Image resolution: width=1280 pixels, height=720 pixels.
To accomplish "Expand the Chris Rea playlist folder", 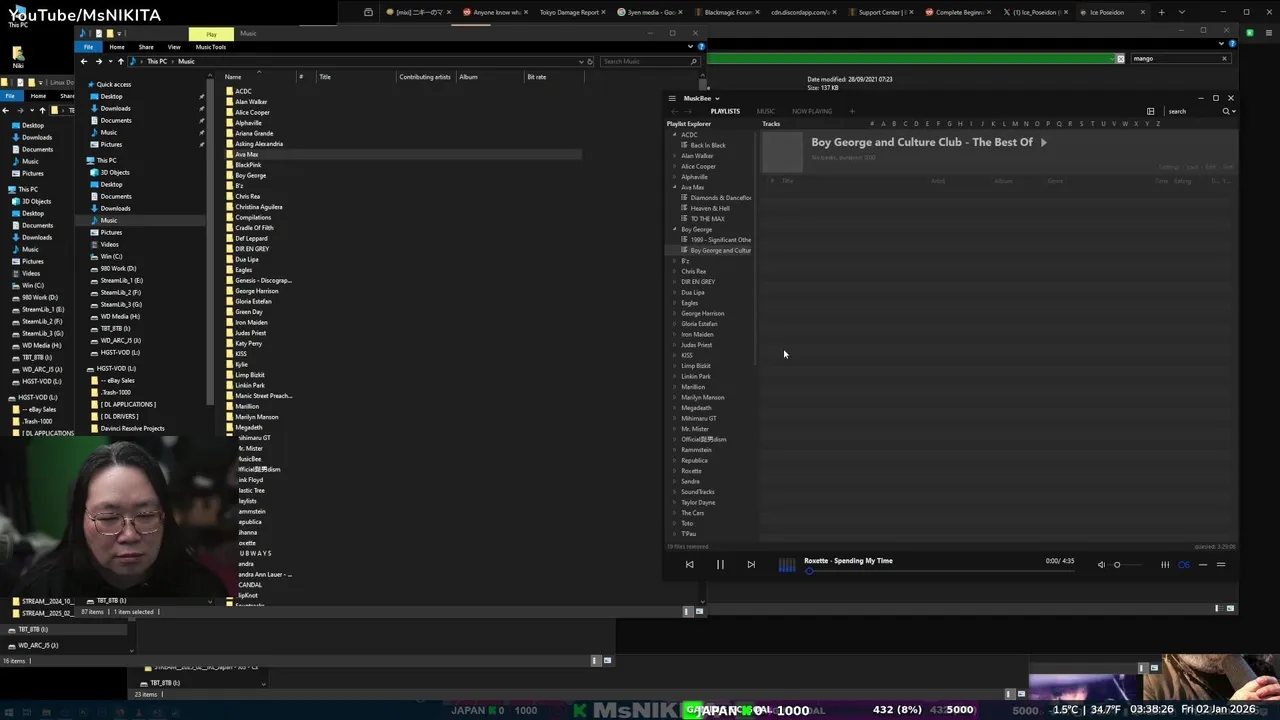I will coord(674,271).
